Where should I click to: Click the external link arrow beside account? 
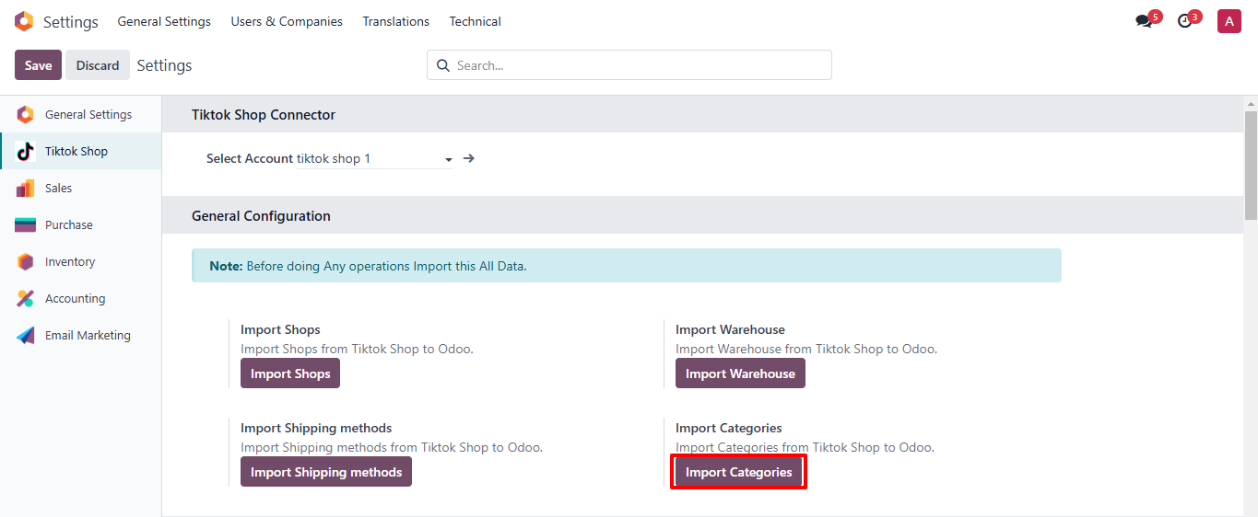coord(469,158)
